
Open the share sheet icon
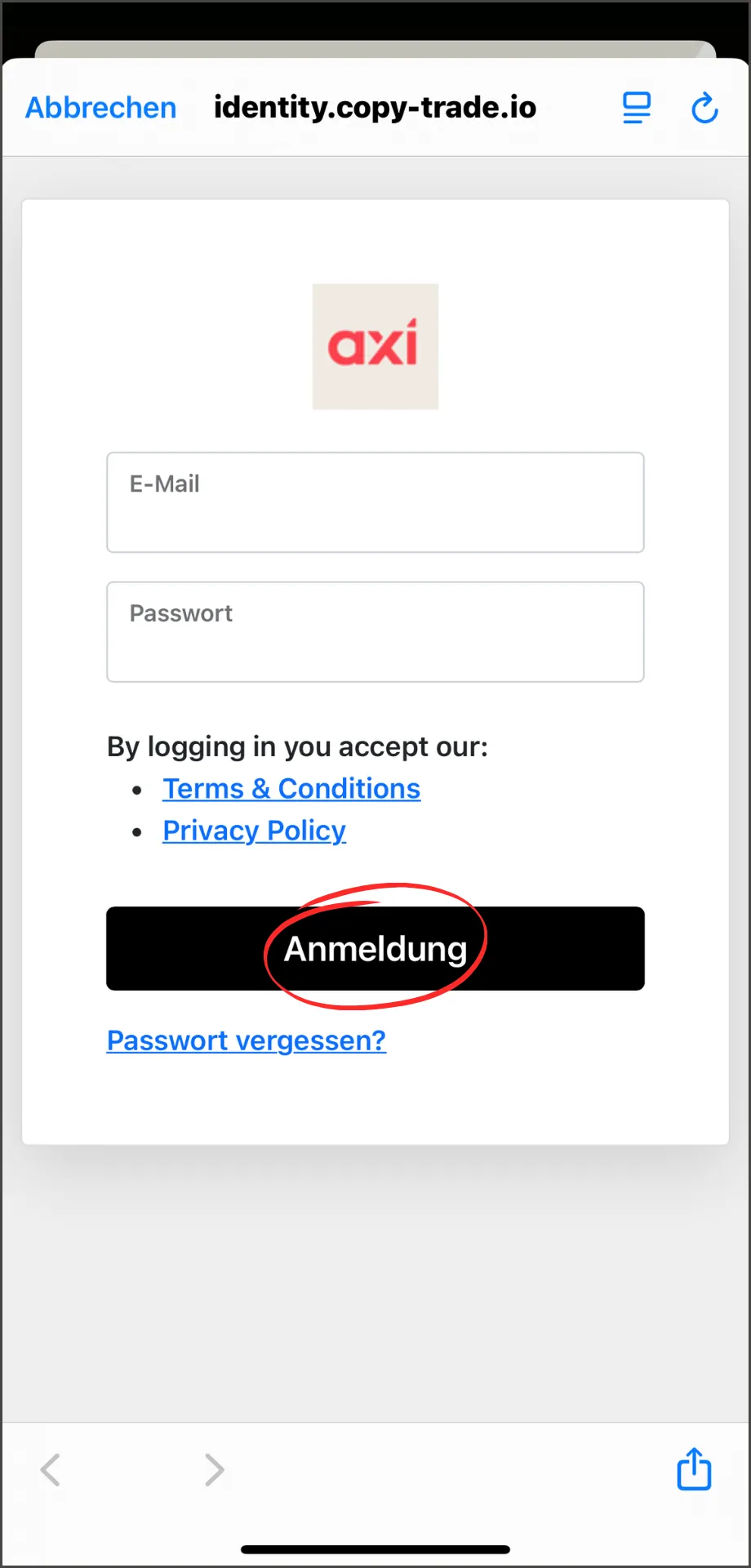click(694, 1469)
